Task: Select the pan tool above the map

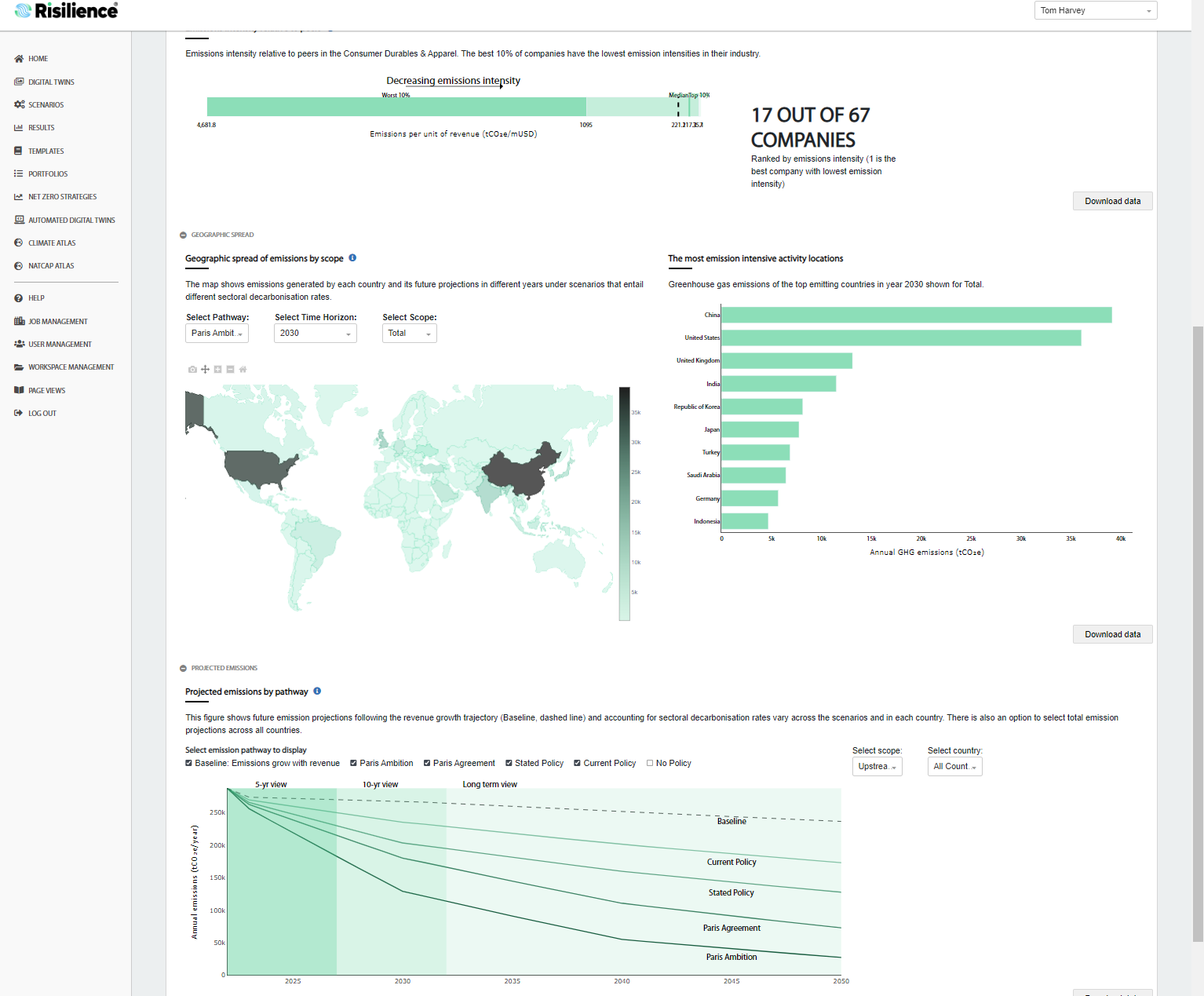Action: (x=205, y=370)
